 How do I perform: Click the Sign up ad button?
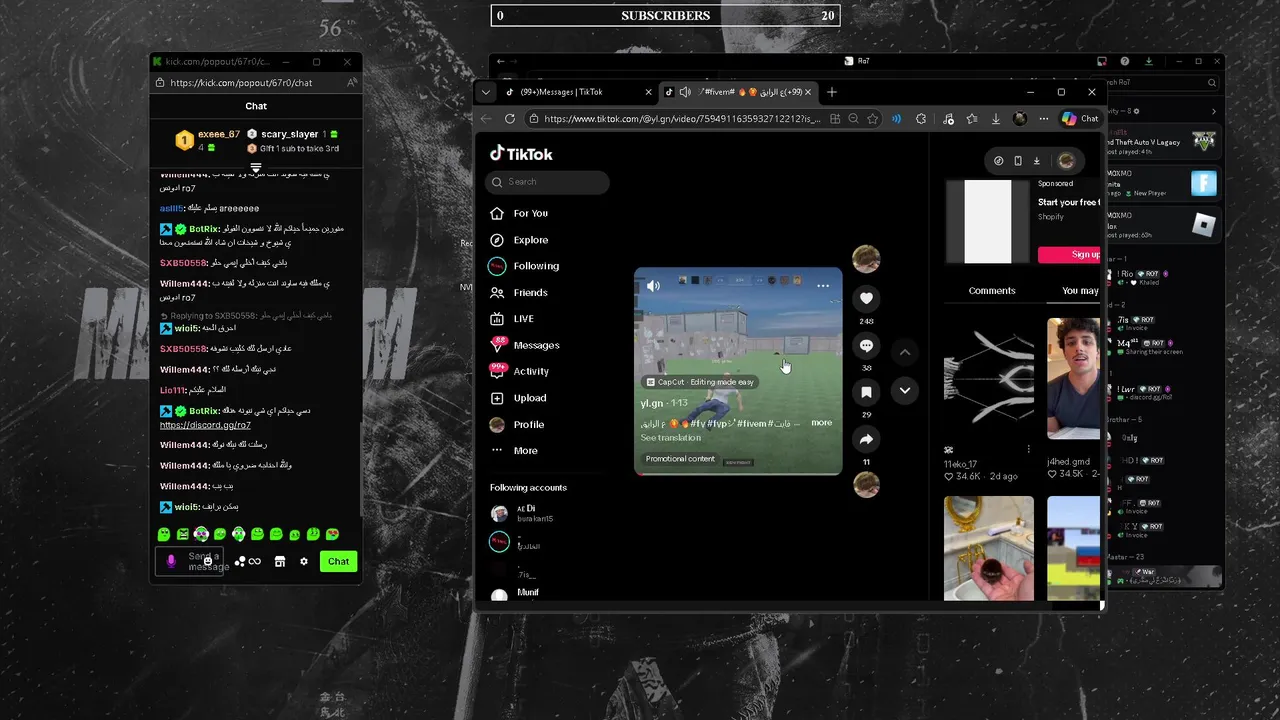tap(1070, 255)
